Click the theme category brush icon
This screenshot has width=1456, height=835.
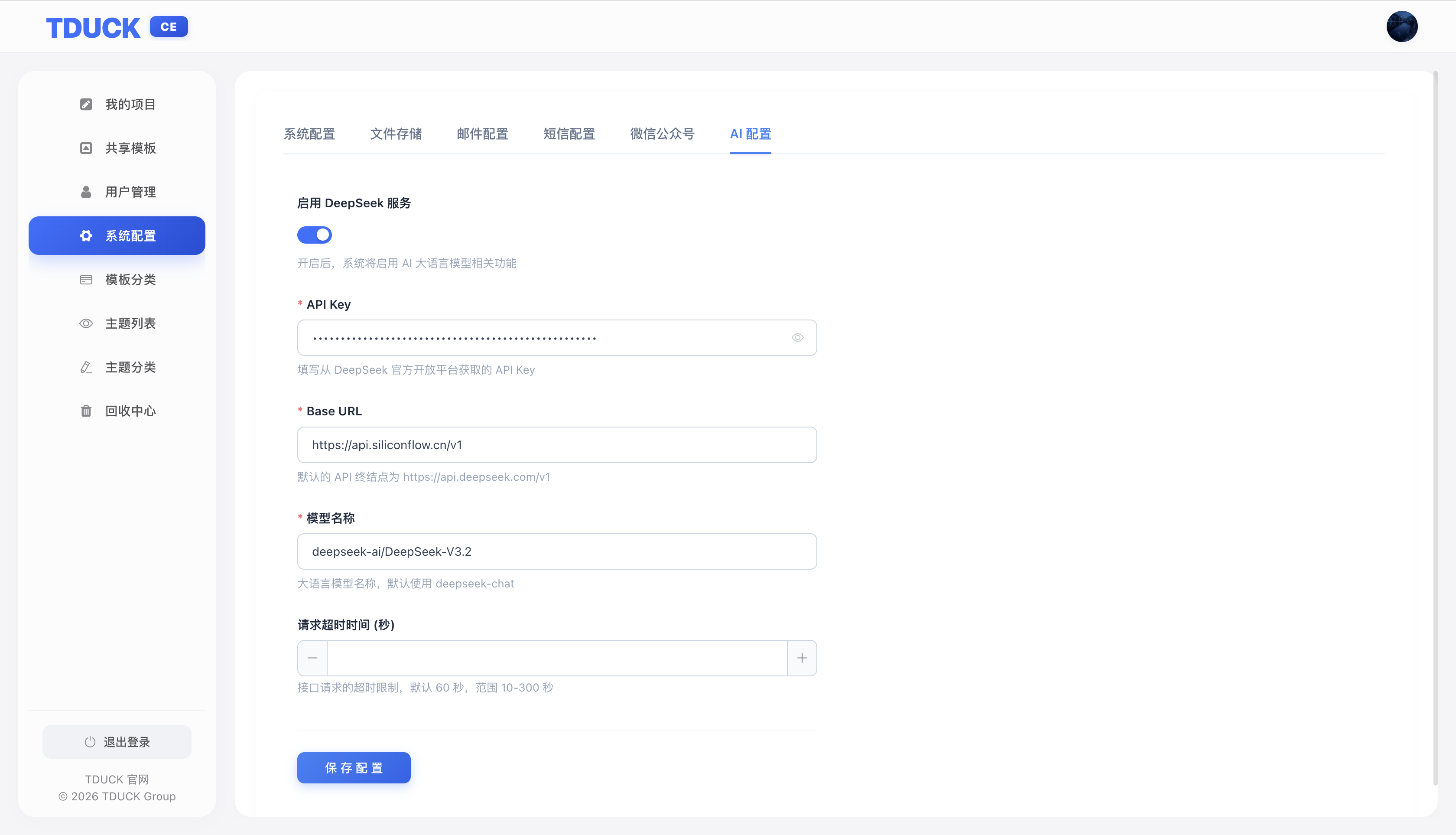pos(86,367)
